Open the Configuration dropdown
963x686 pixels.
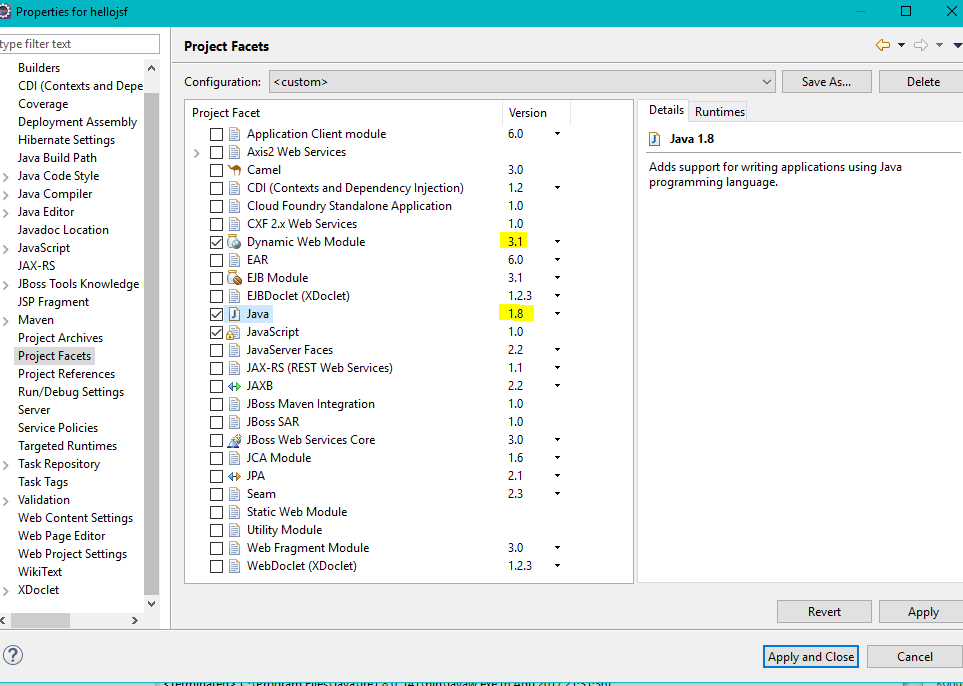click(x=522, y=82)
